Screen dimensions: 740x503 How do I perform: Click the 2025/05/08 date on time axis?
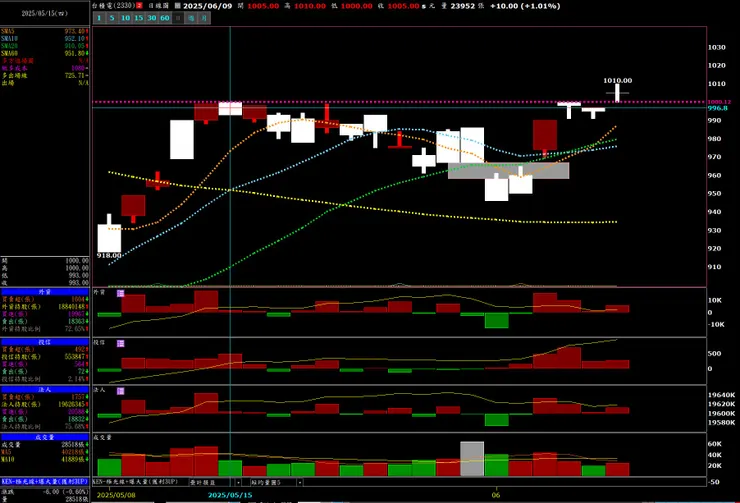pos(116,495)
